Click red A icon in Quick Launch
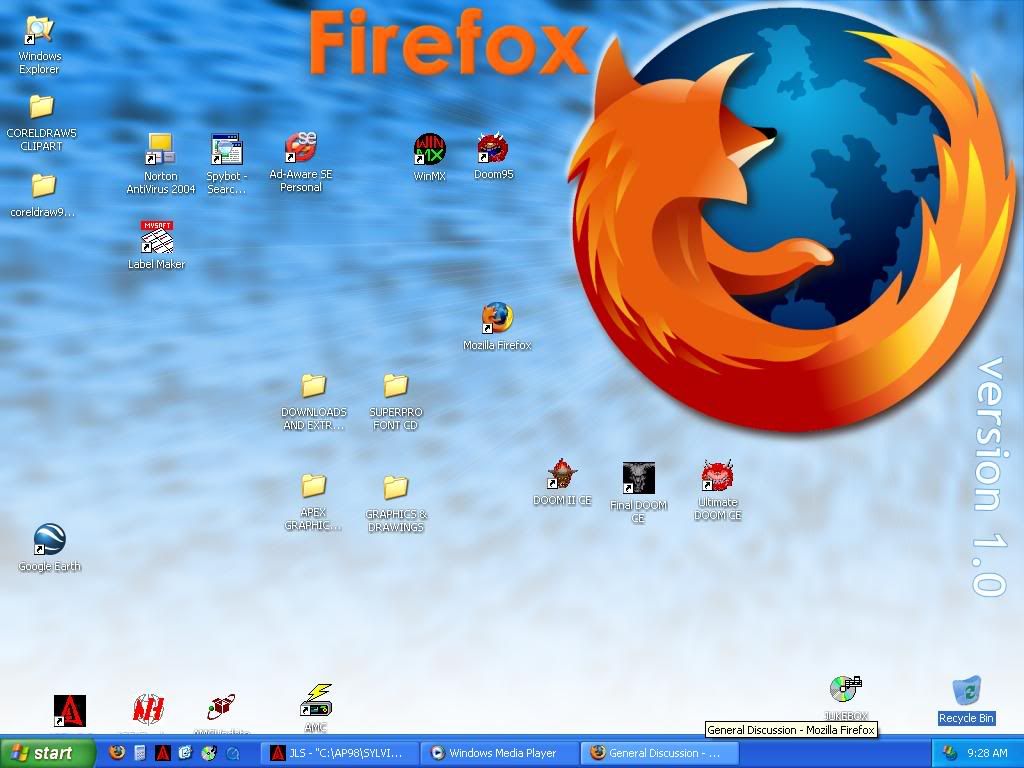Screen dimensions: 1024x768 pyautogui.click(x=163, y=753)
